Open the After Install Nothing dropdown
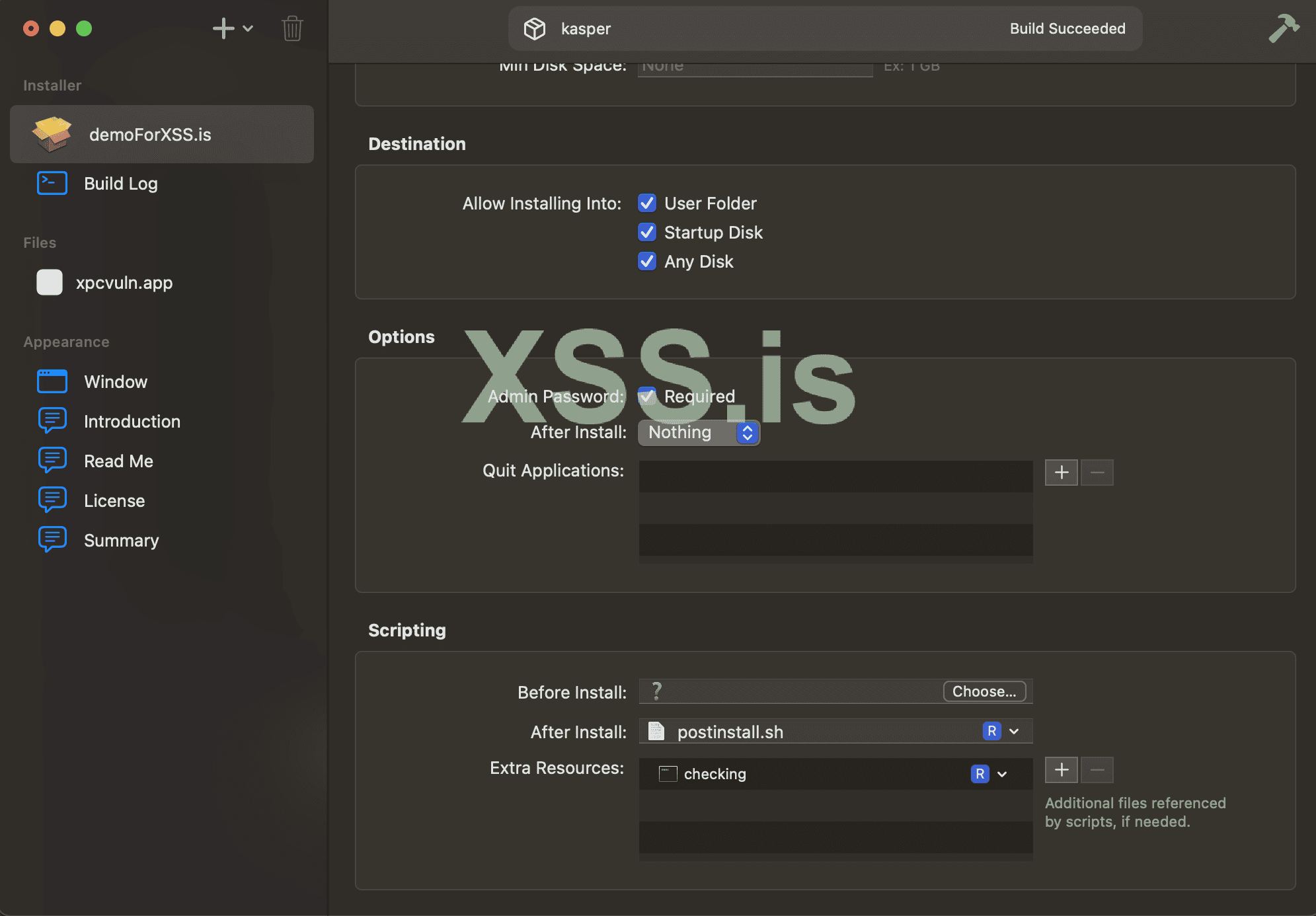Screen dimensions: 1316x916 (x=699, y=432)
